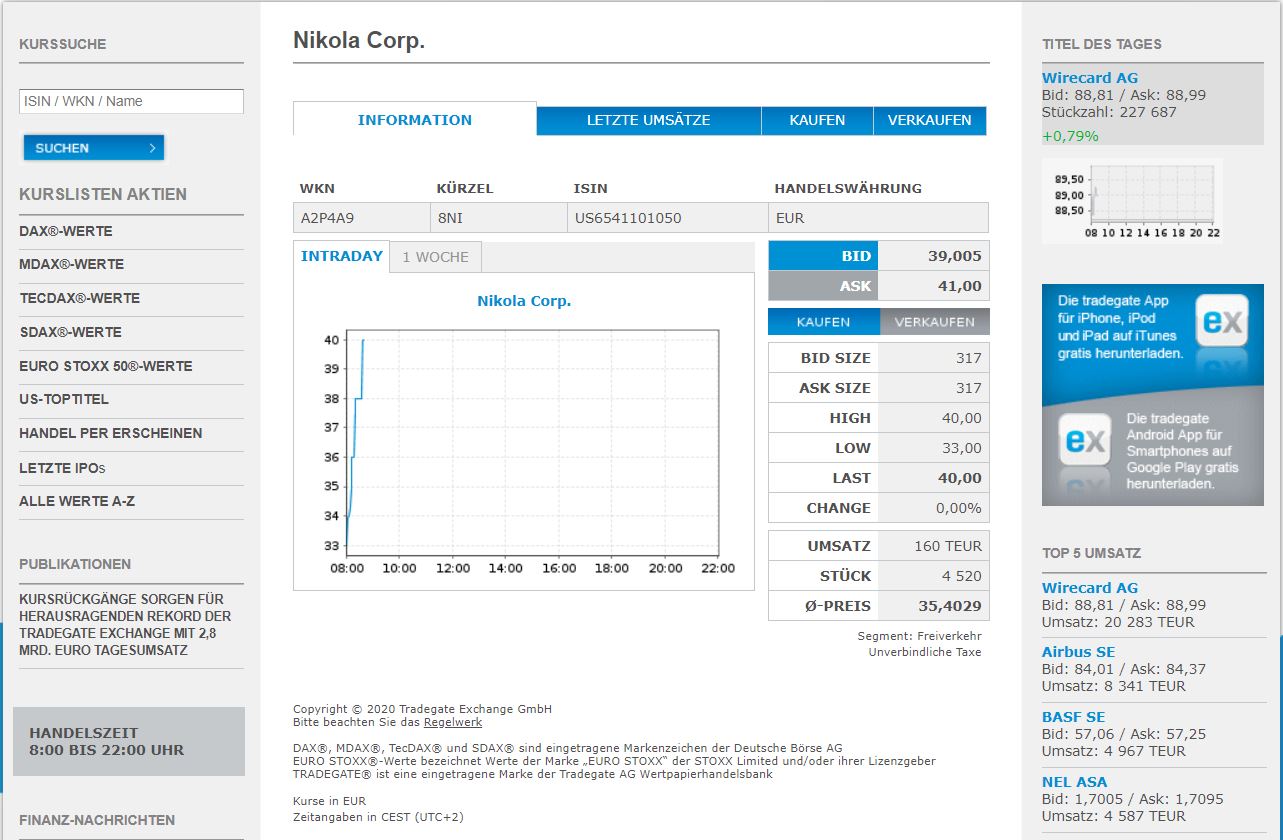
Task: Open NEL ASA in Top 5 Umsatz
Action: click(x=1075, y=782)
